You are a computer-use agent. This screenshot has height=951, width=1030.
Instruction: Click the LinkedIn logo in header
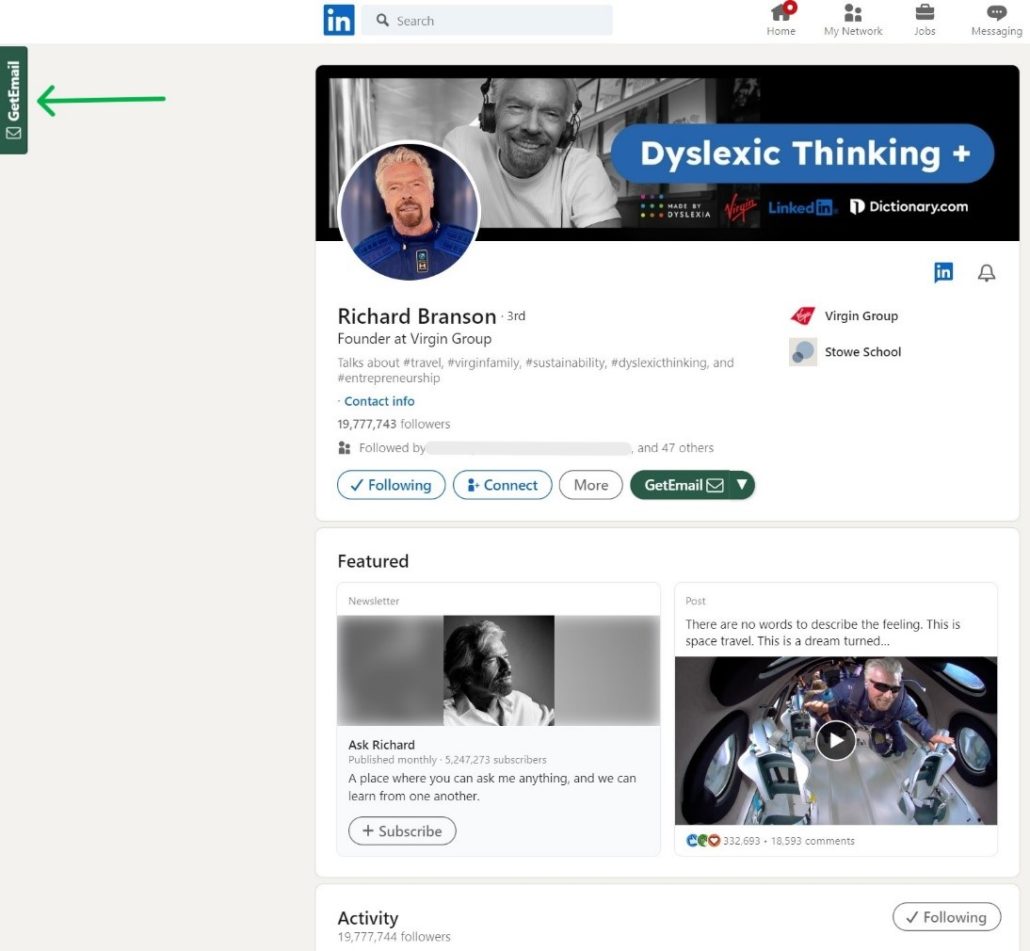338,20
